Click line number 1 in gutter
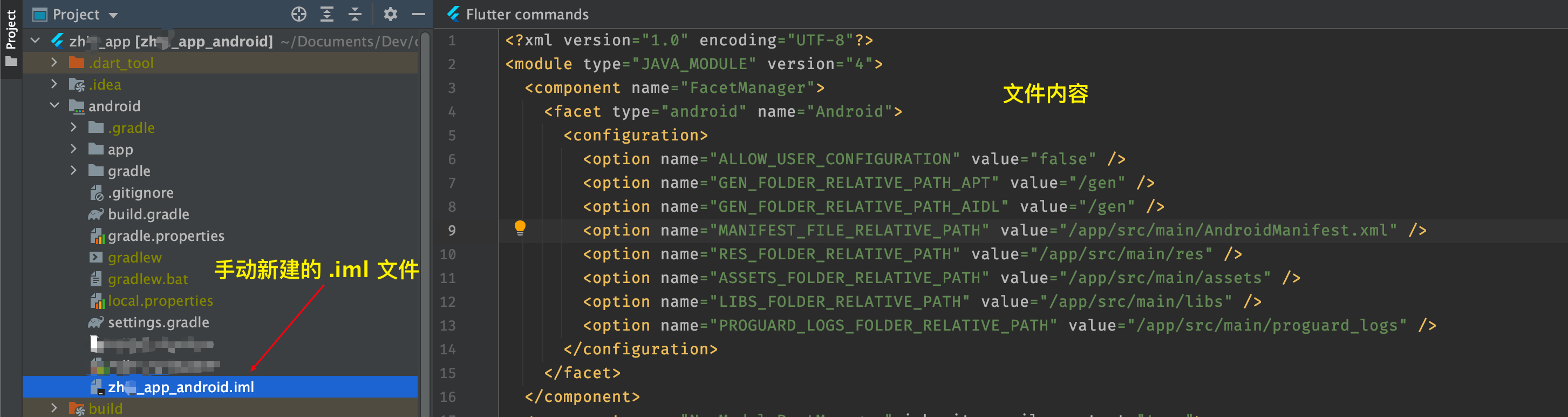The height and width of the screenshot is (417, 1568). click(452, 40)
